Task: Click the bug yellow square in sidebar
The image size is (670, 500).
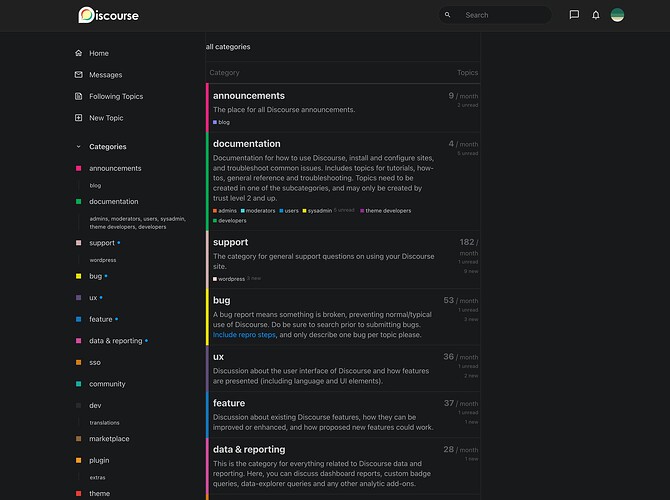Action: [79, 276]
